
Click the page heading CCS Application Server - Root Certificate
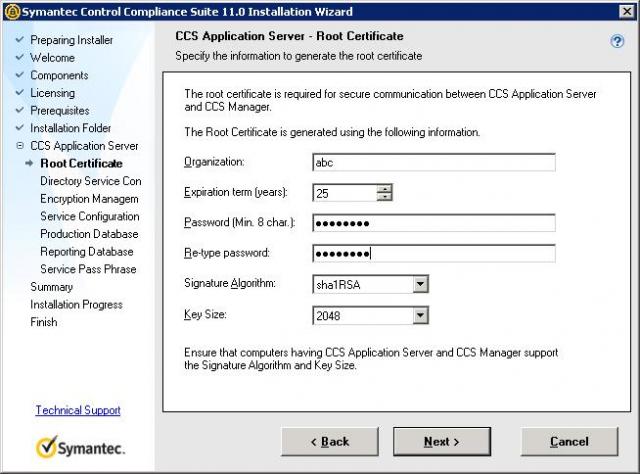pos(289,36)
